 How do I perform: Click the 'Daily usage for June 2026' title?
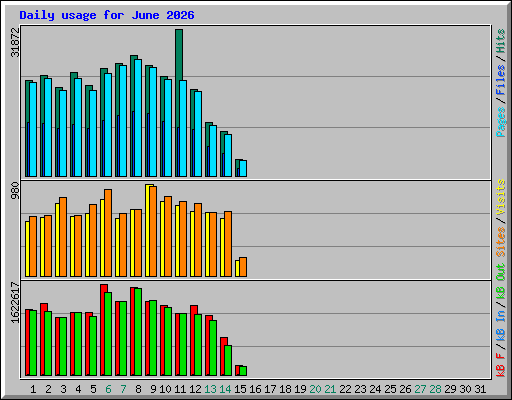(x=107, y=15)
